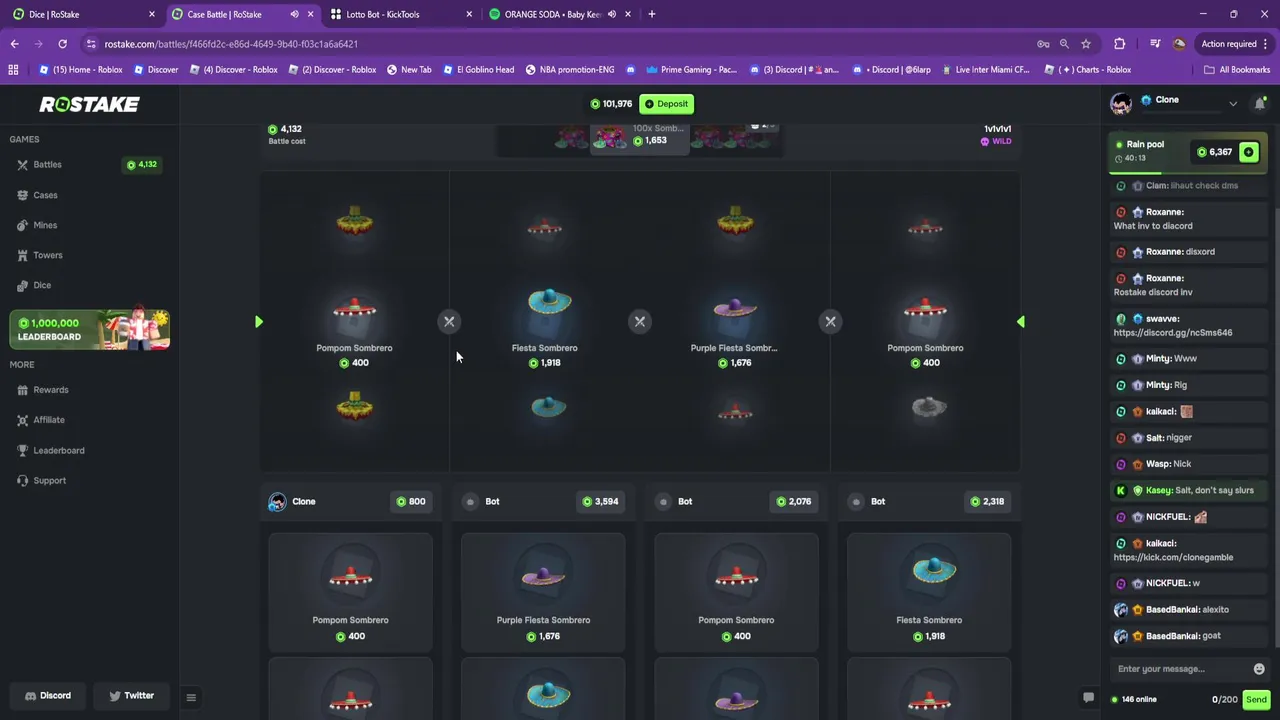This screenshot has width=1280, height=720.
Task: Open the Rewards page
Action: (50, 390)
